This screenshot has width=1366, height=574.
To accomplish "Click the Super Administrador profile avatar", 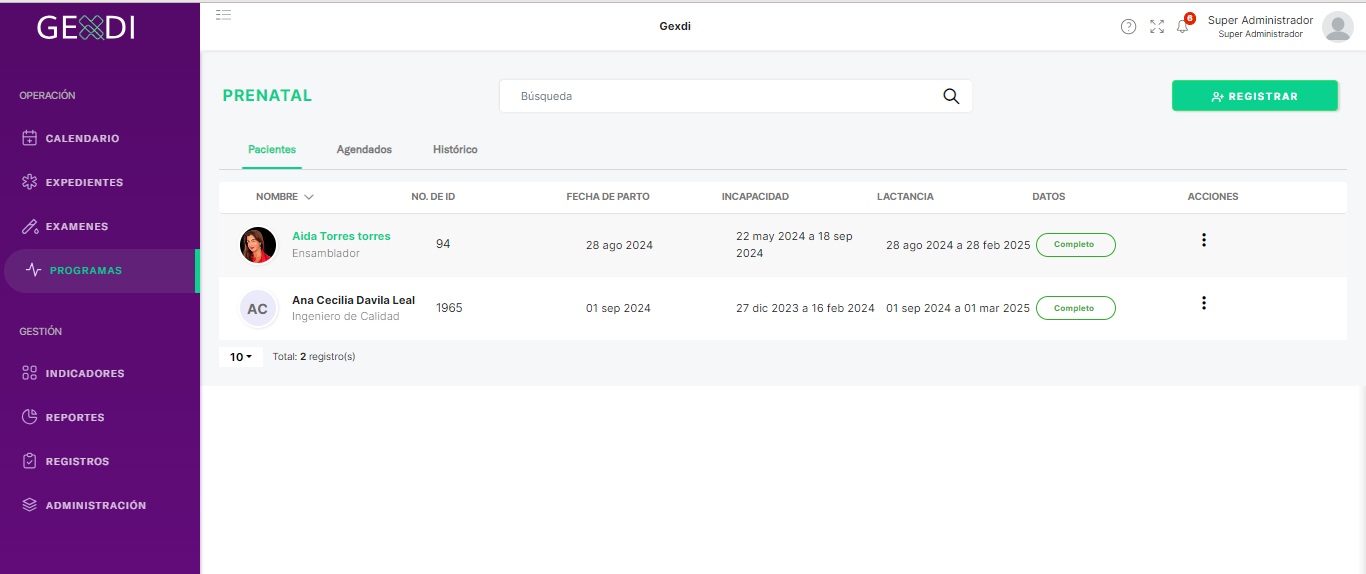I will [1337, 27].
